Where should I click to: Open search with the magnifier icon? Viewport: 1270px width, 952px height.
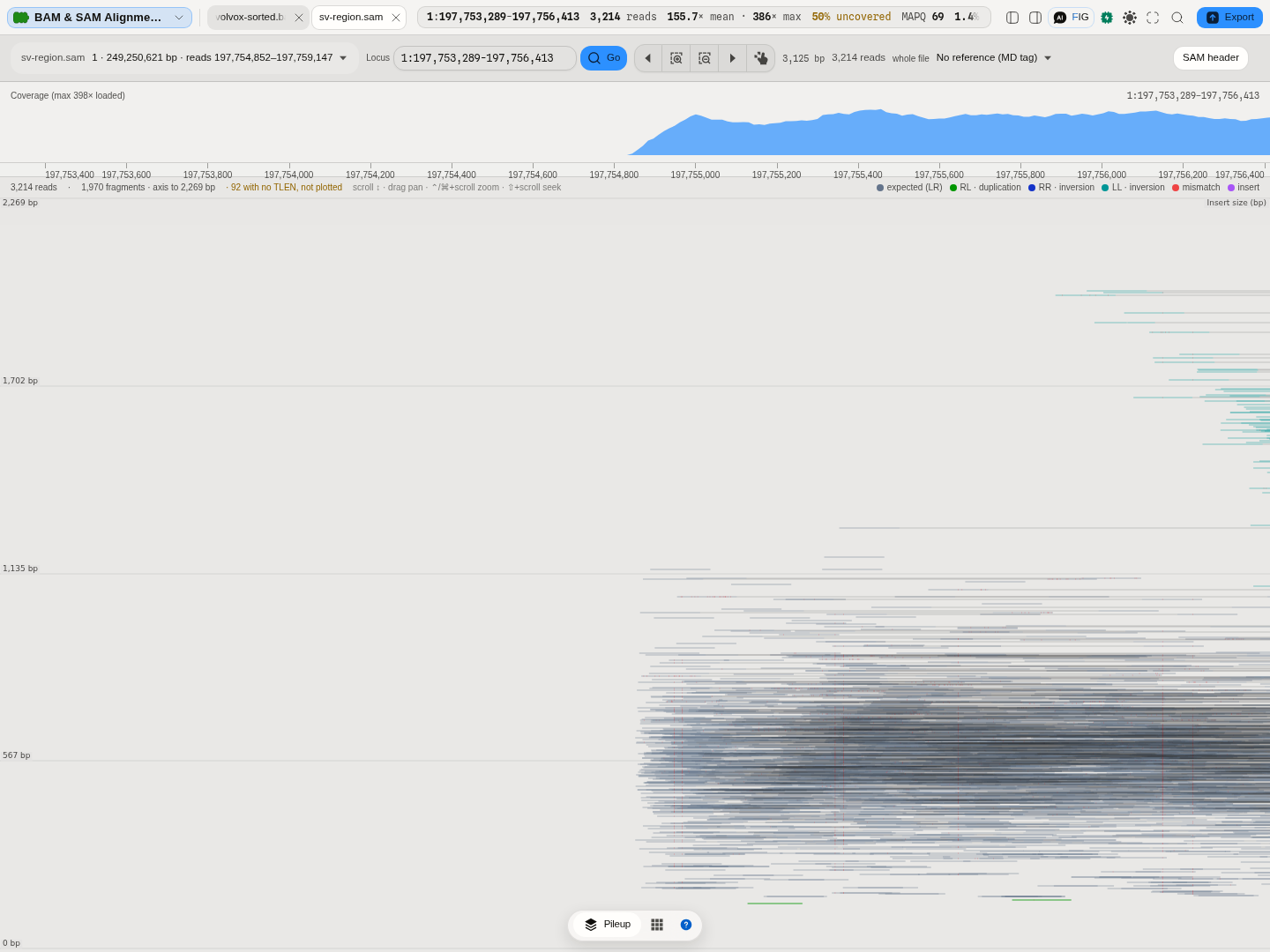[1177, 18]
